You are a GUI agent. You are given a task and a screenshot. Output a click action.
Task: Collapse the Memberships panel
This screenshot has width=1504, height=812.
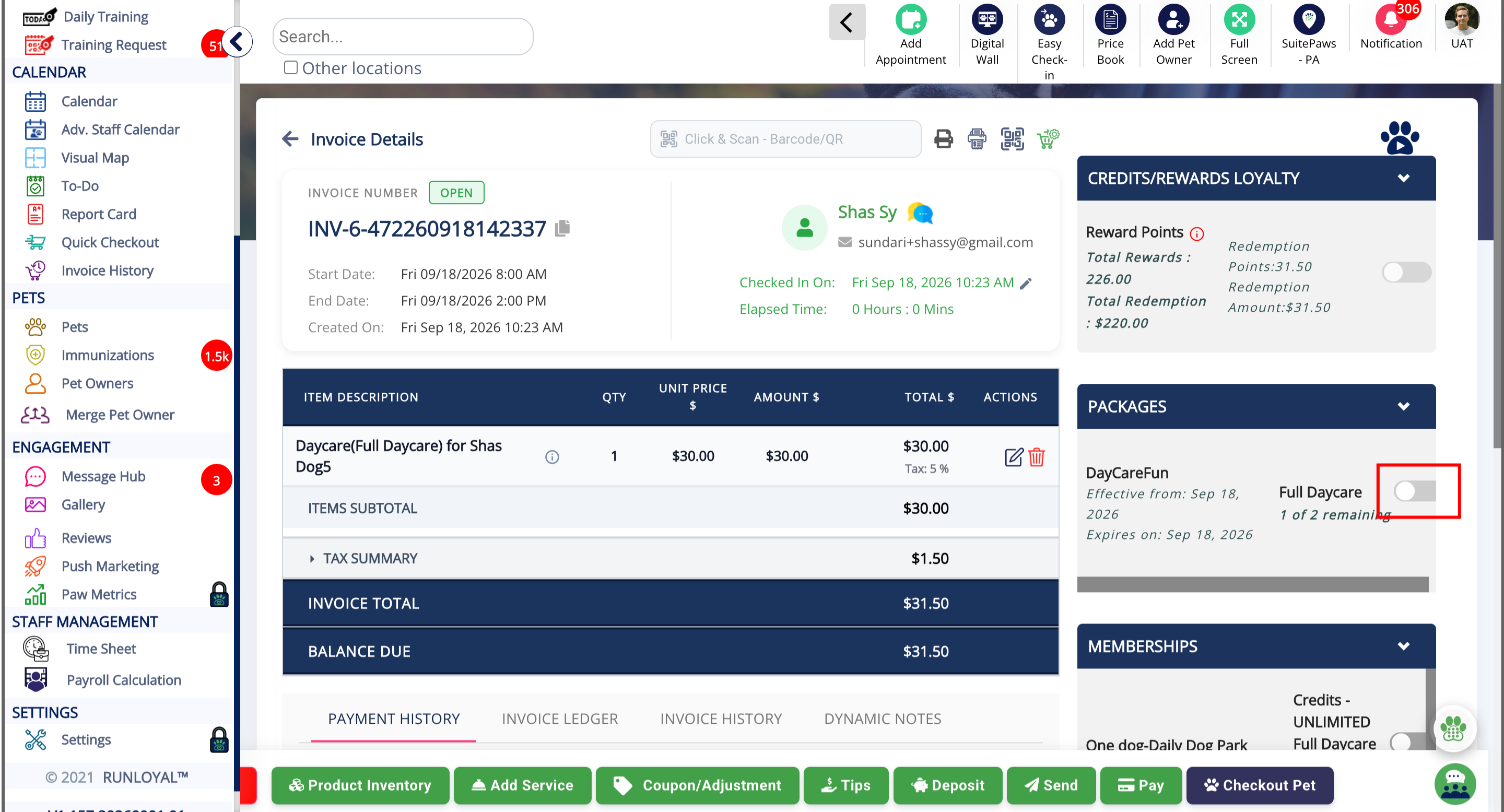1403,646
